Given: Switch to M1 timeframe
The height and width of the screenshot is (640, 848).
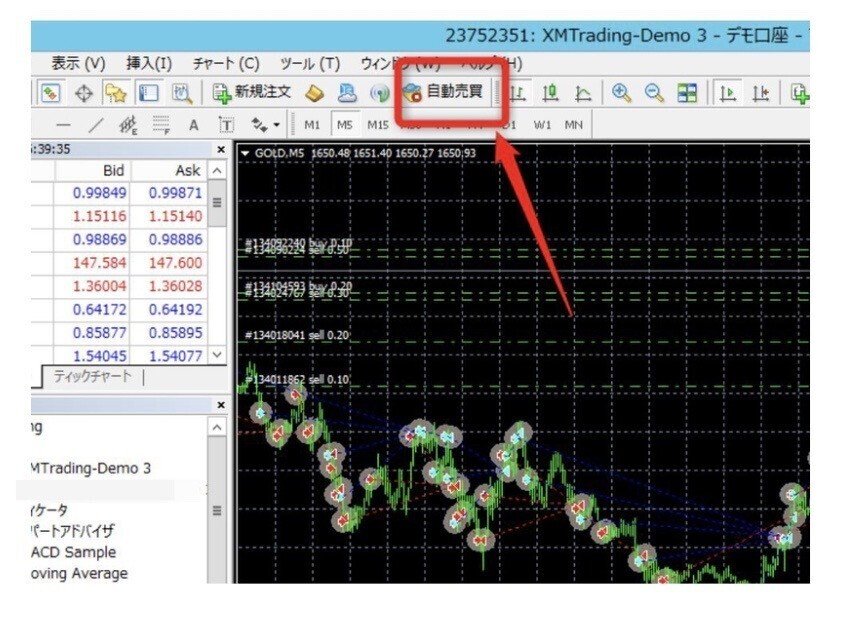Looking at the screenshot, I should coord(312,125).
